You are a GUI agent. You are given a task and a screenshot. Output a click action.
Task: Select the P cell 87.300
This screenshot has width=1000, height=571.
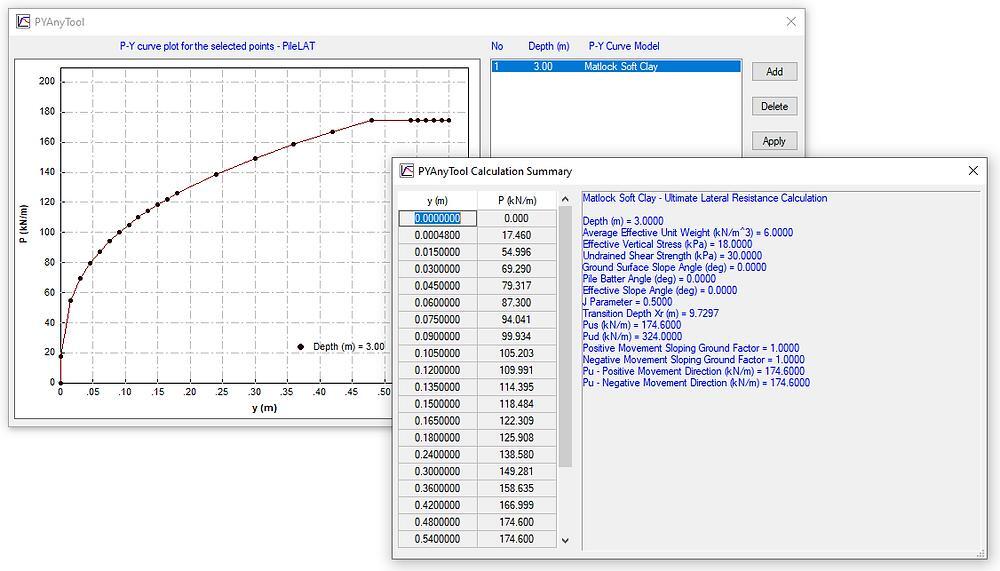(x=517, y=302)
